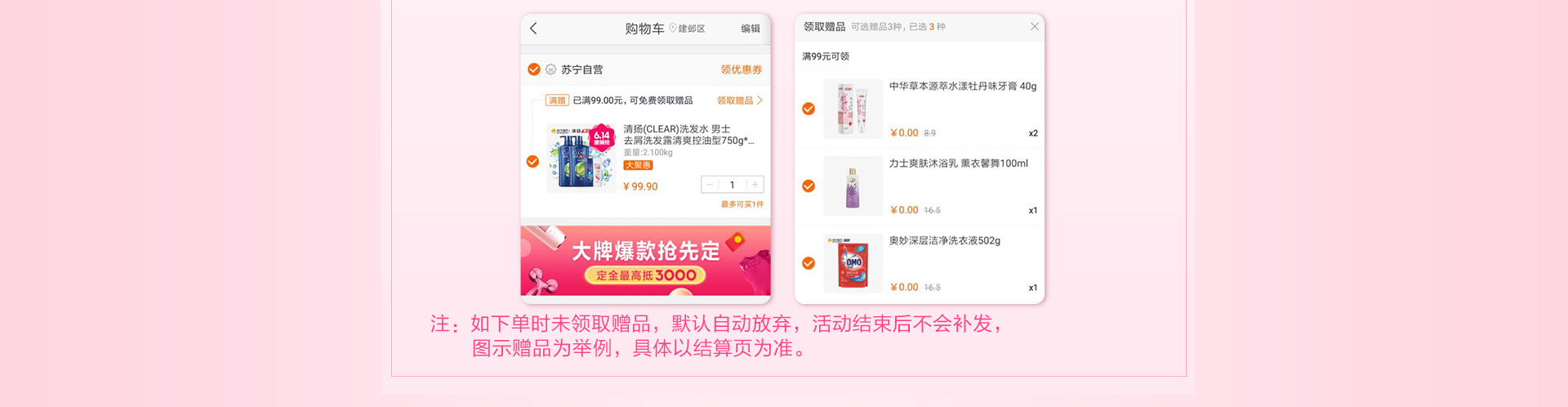
Task: Click the 奥妙 laundry liquid thumbnail
Action: (x=853, y=263)
